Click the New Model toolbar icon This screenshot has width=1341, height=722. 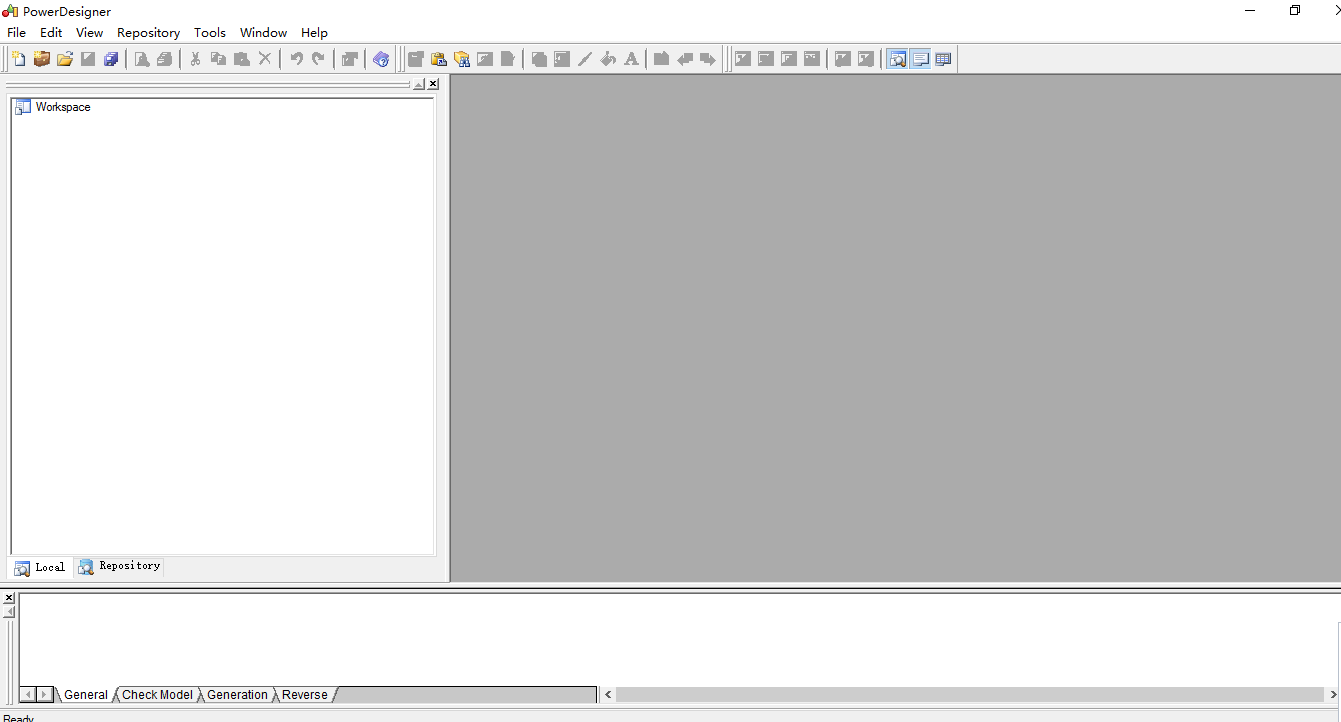point(19,59)
